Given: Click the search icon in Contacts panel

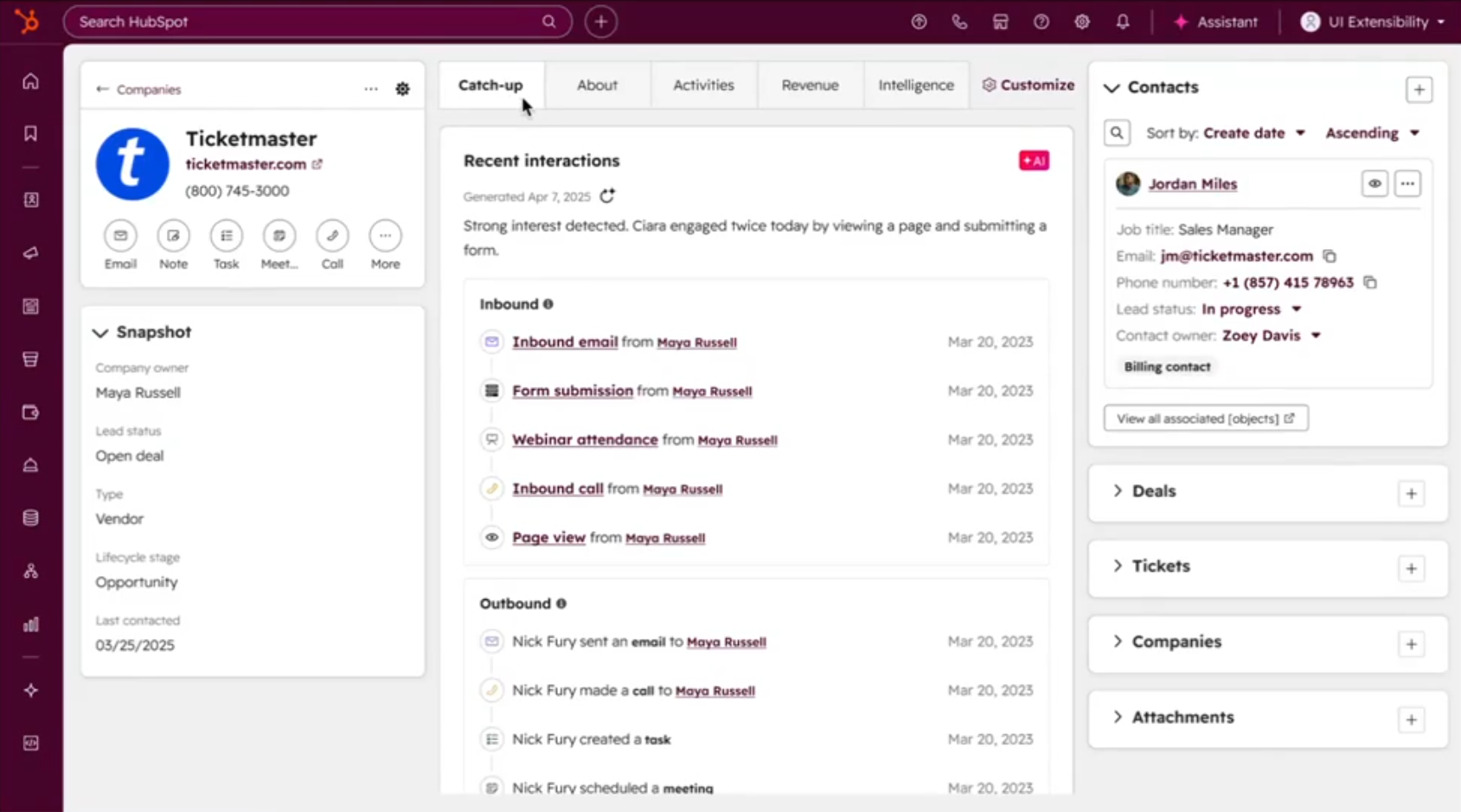Looking at the screenshot, I should 1117,133.
